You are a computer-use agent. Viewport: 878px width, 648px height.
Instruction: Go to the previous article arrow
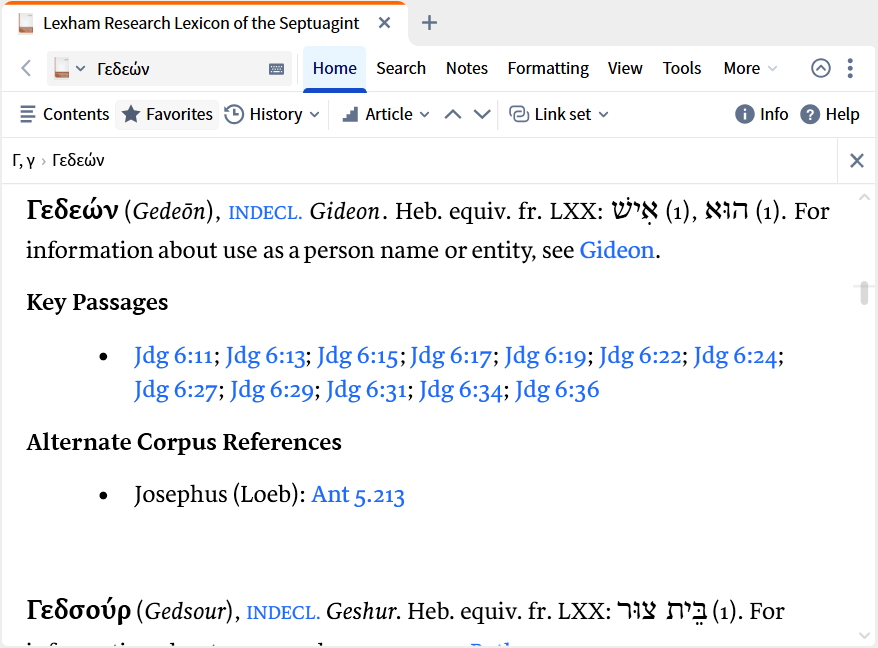(x=453, y=114)
